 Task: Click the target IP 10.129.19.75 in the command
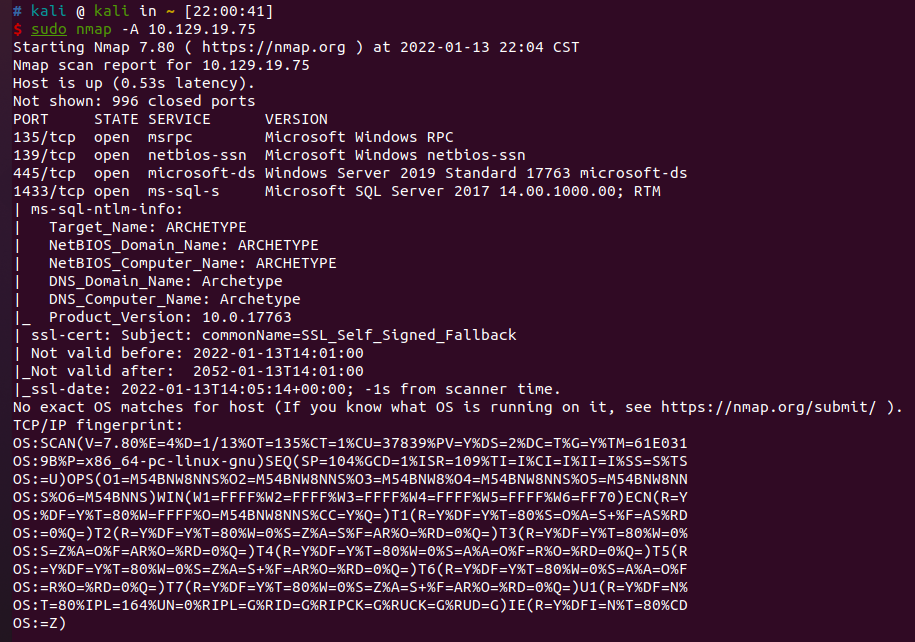coord(202,29)
